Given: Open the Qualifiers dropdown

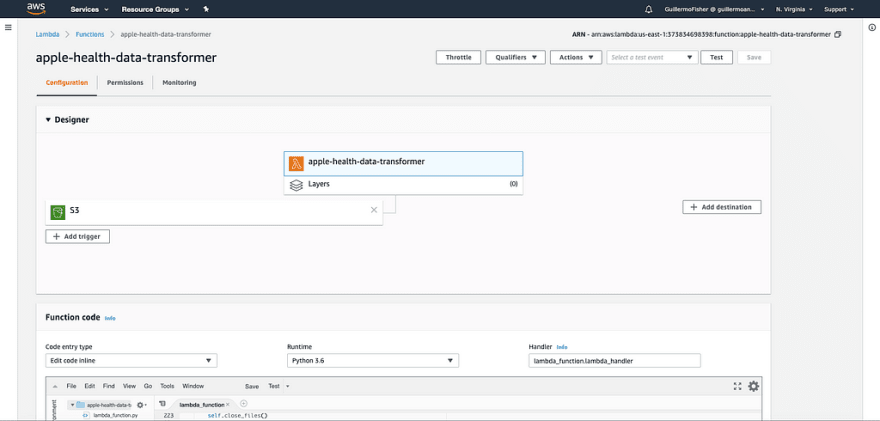Looking at the screenshot, I should pyautogui.click(x=516, y=57).
